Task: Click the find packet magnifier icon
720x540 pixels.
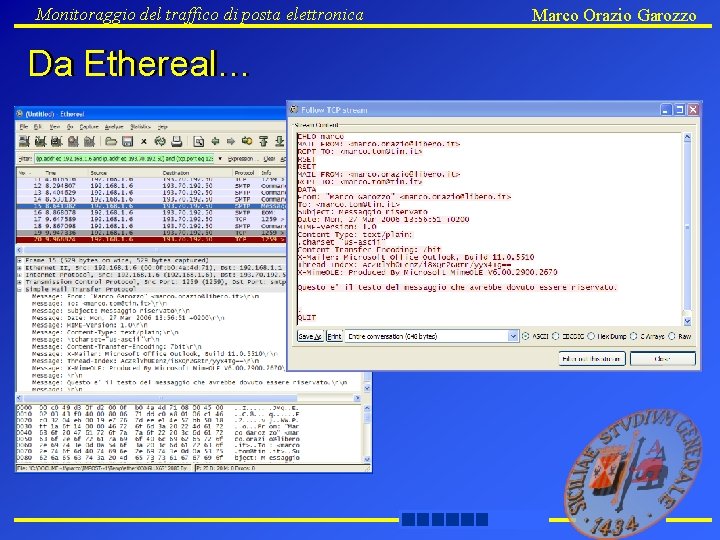Action: tap(198, 141)
